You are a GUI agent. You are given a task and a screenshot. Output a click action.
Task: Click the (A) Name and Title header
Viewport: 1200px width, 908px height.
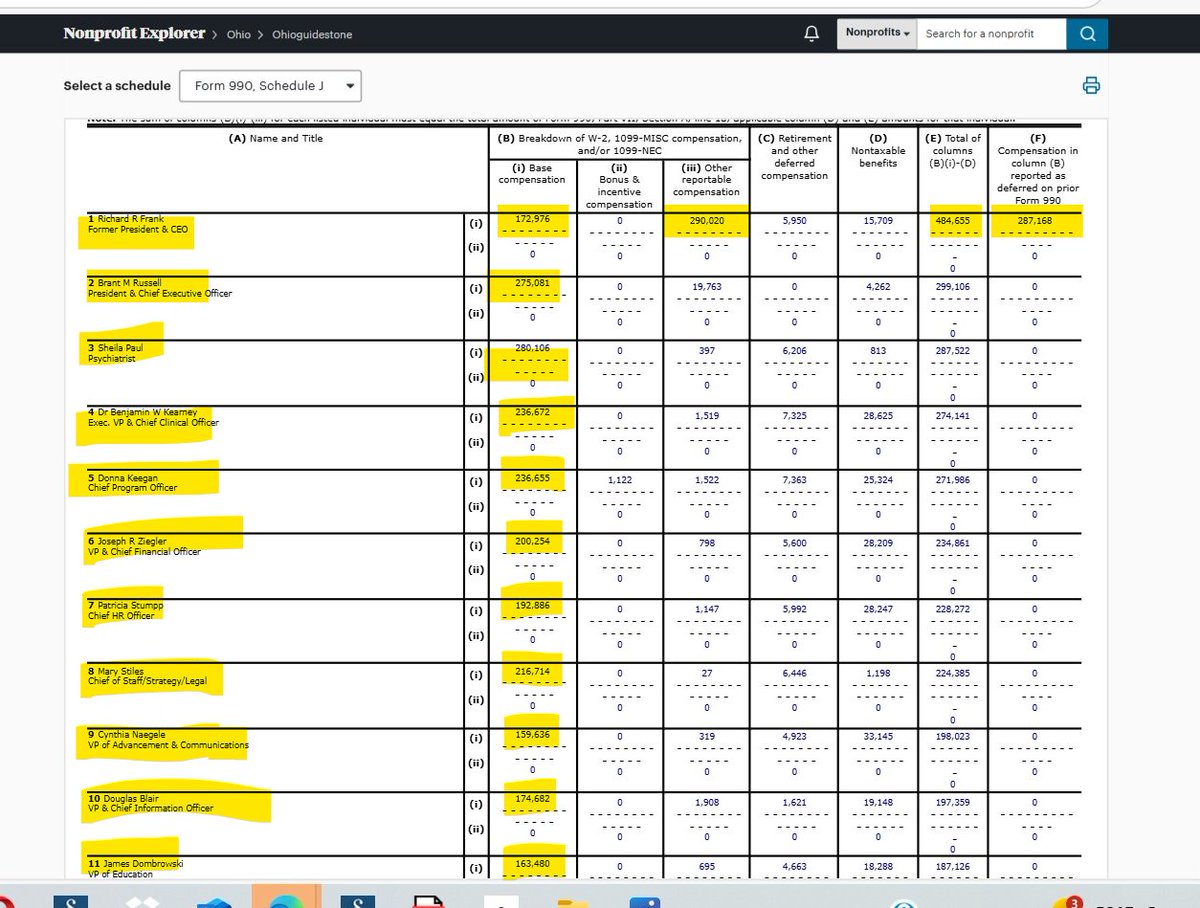[x=276, y=138]
